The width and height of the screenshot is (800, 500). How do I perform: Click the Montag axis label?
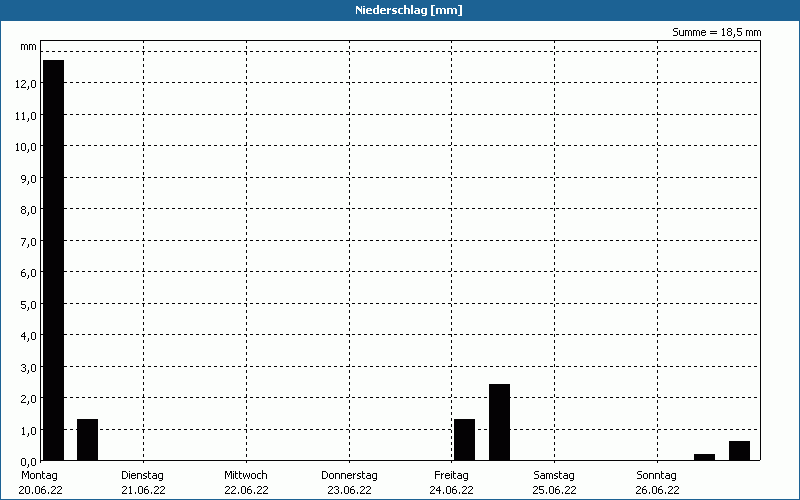pos(39,476)
